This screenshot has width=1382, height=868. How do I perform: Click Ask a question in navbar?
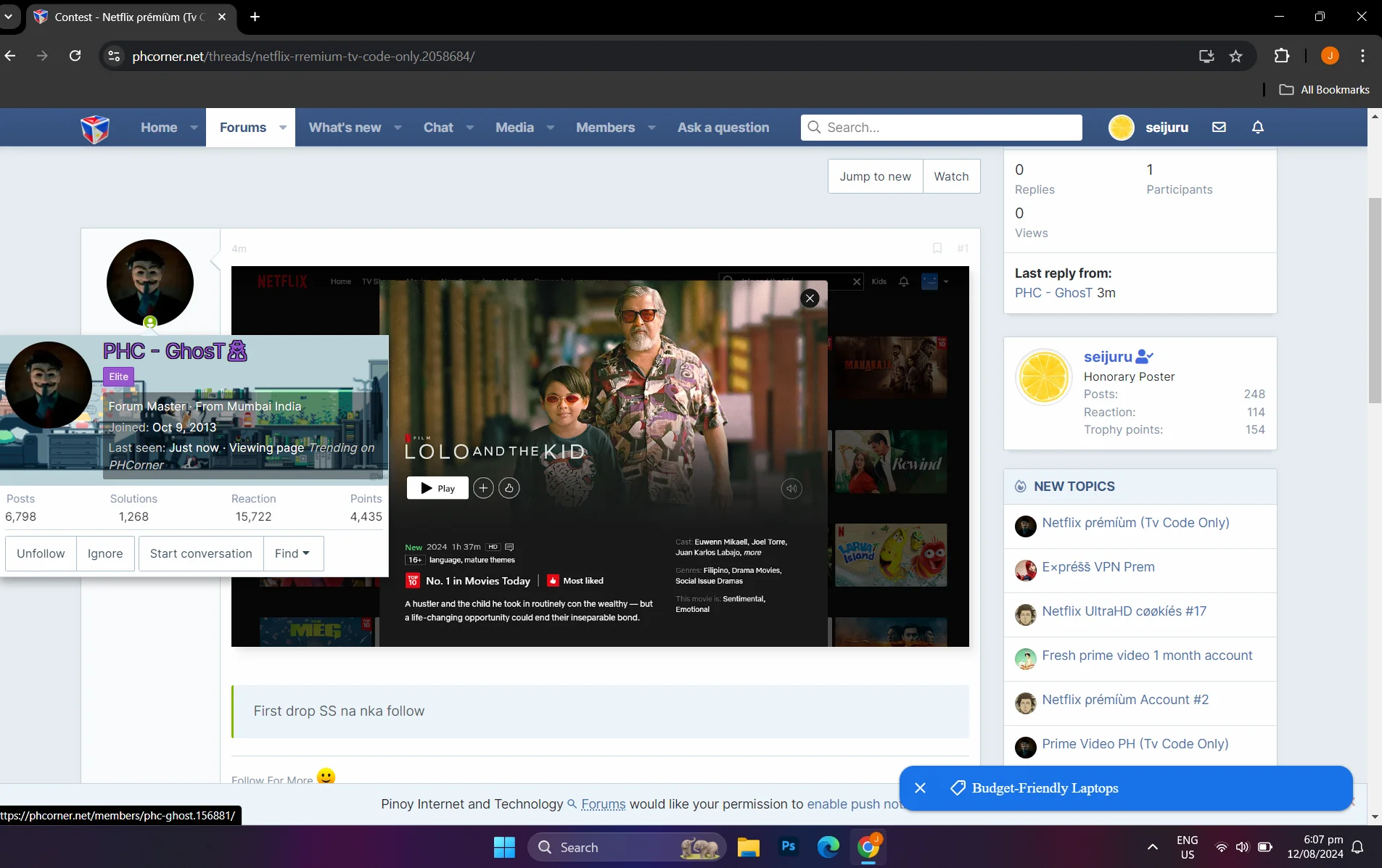click(723, 128)
